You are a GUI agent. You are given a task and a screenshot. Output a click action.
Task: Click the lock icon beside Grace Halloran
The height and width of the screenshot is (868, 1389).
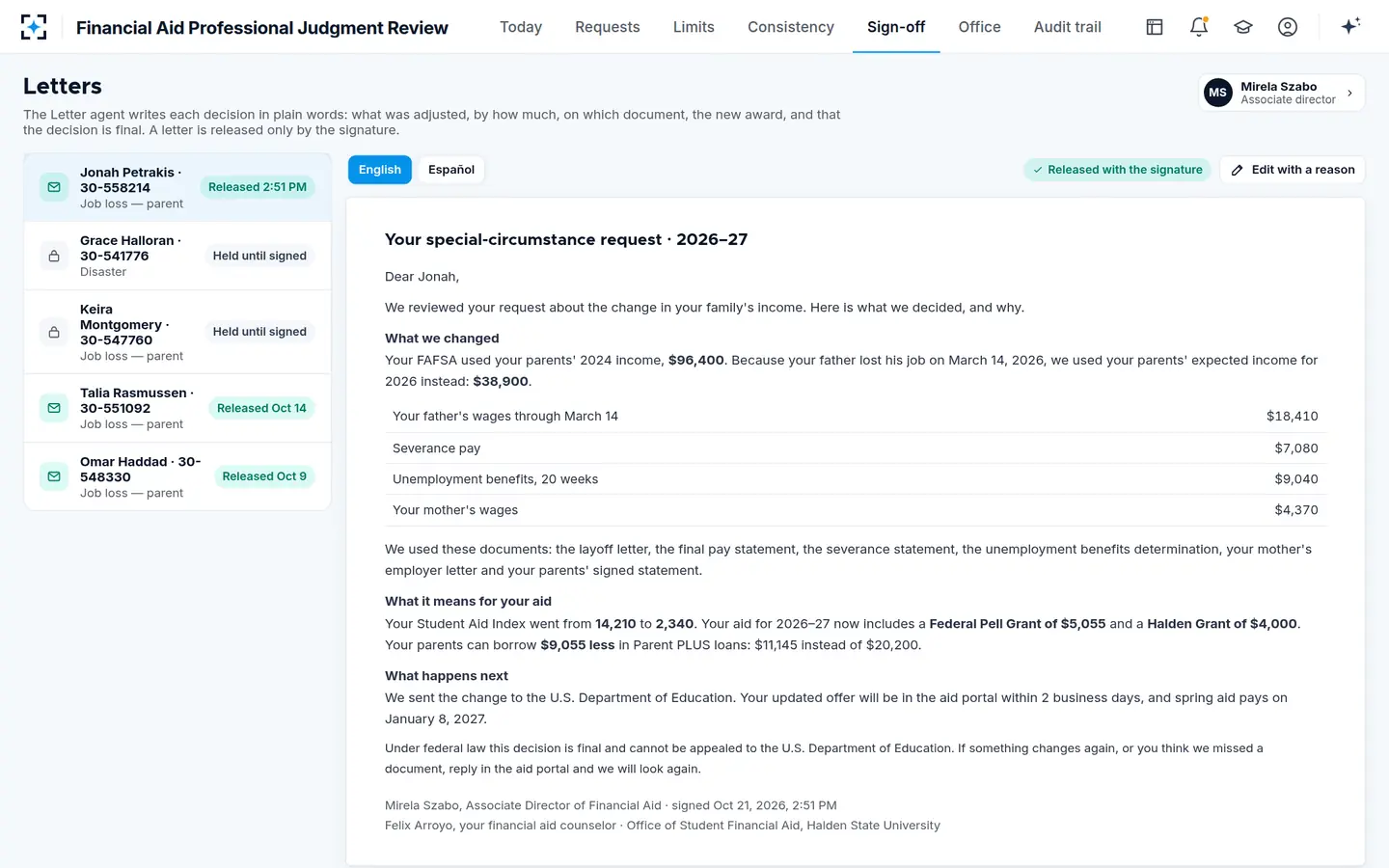(x=54, y=256)
